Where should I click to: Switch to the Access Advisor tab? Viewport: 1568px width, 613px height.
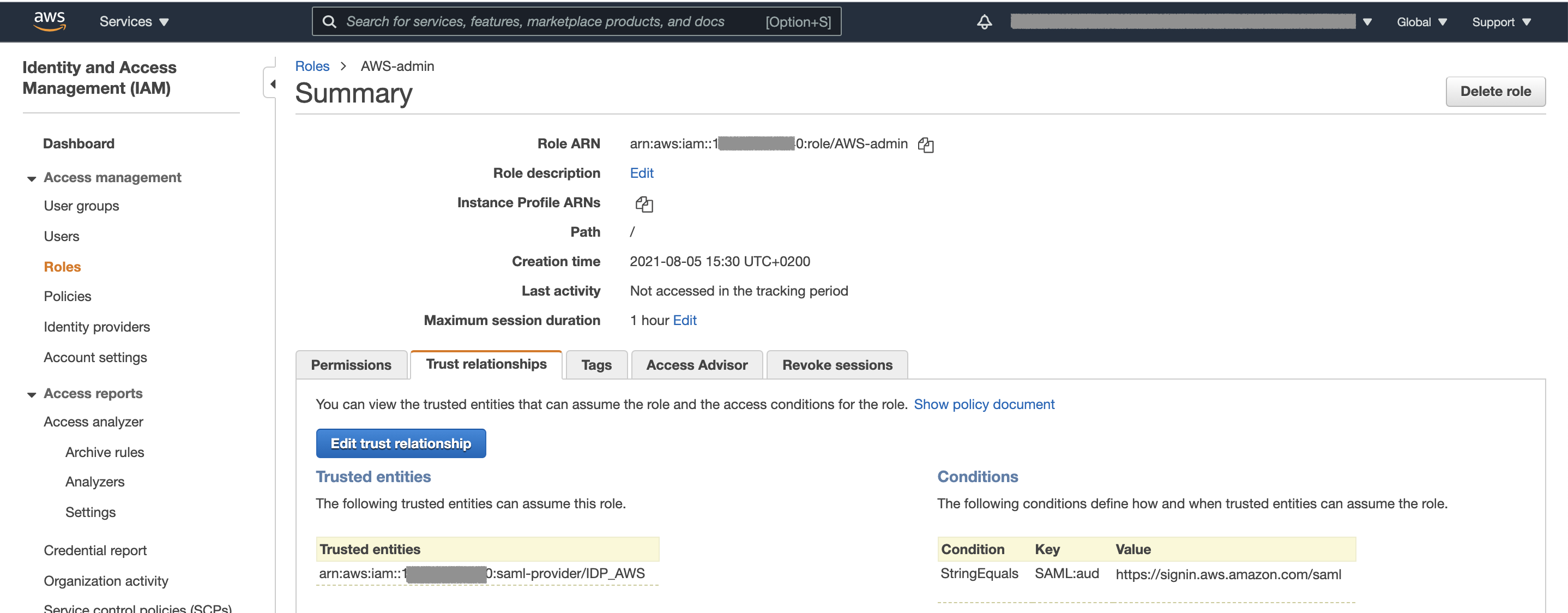click(x=696, y=365)
